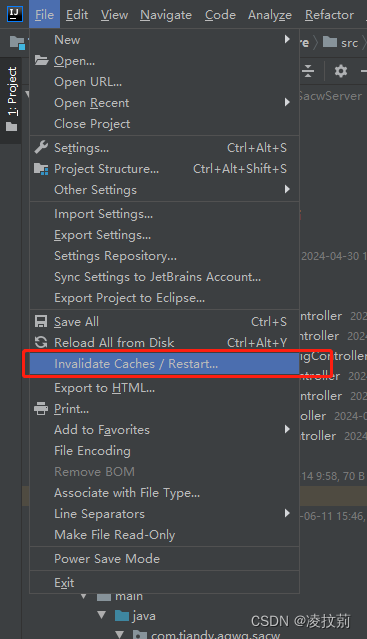Click the collapse all icon beside the gear
The width and height of the screenshot is (367, 639).
click(x=308, y=71)
